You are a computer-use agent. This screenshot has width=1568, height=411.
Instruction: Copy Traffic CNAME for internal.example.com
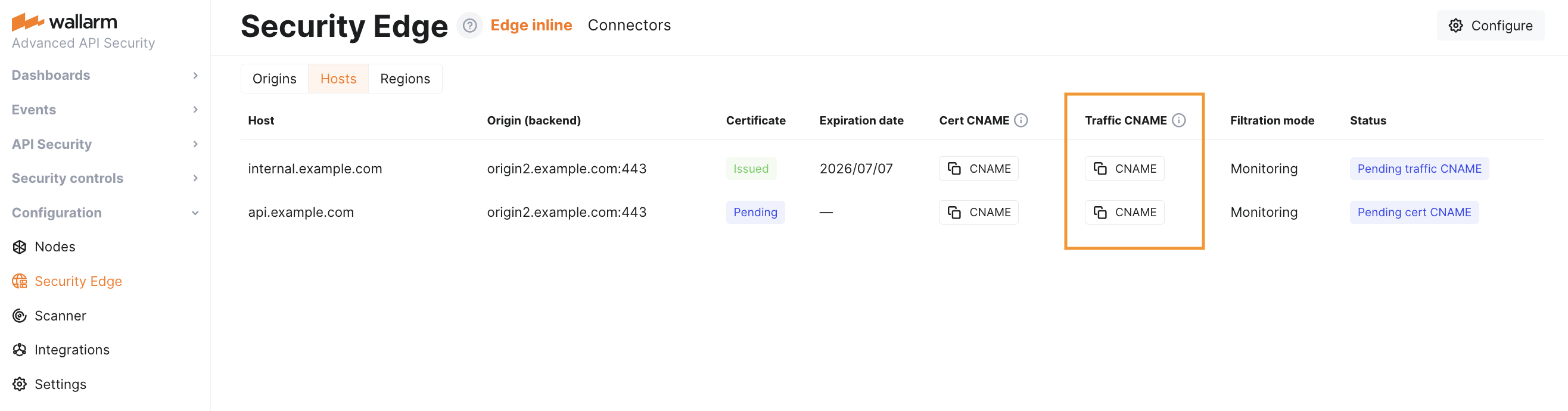click(1124, 169)
